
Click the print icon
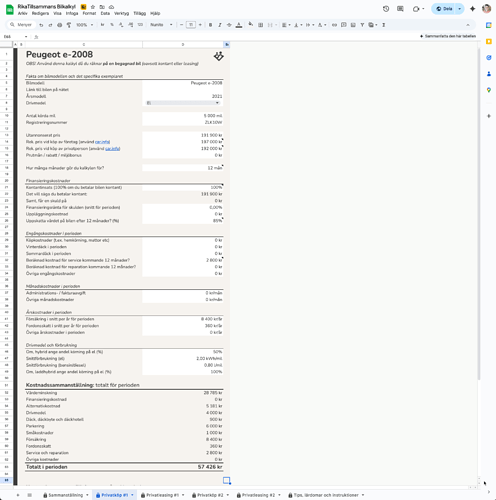tap(60, 25)
